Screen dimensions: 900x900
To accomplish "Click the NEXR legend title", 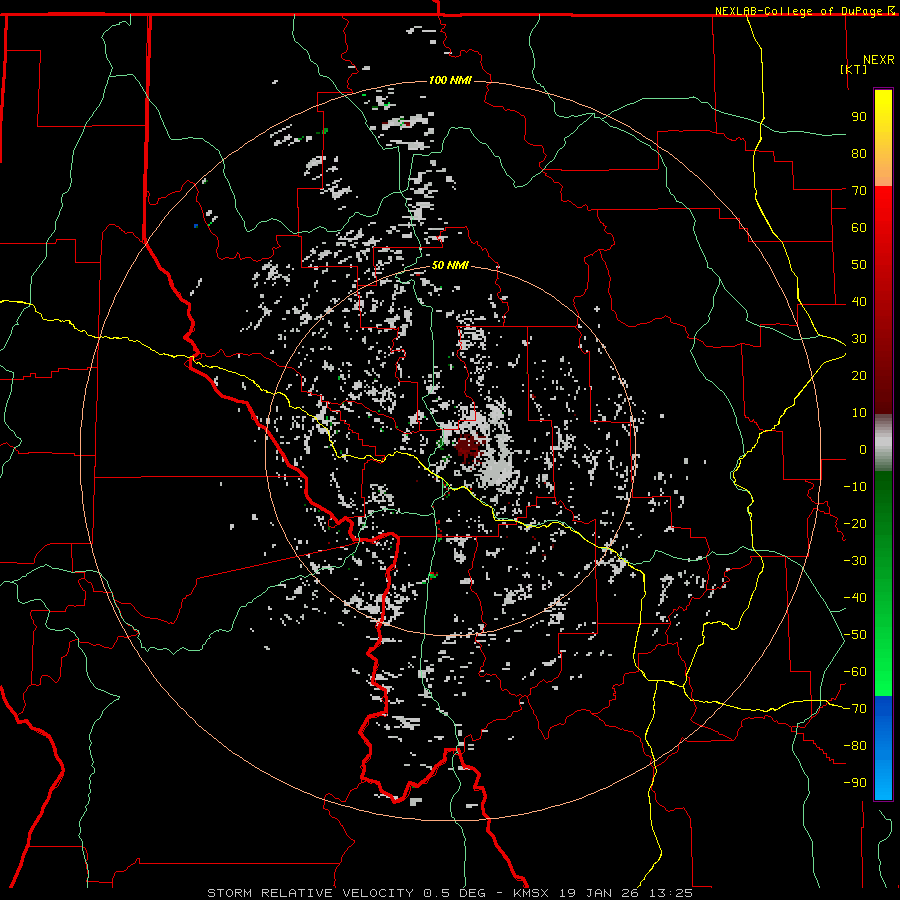I will (879, 60).
